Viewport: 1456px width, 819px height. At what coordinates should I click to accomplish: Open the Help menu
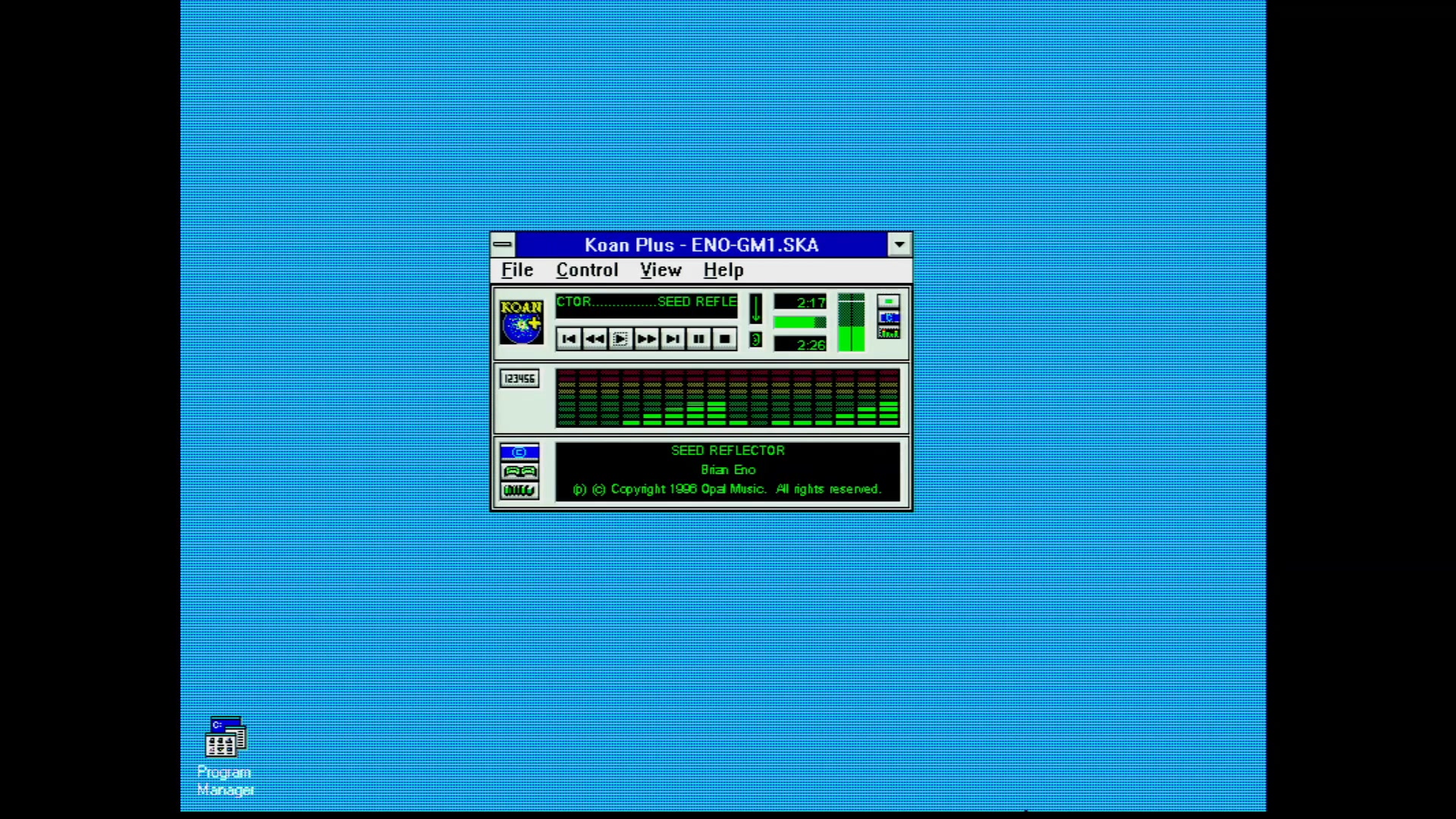[x=723, y=270]
